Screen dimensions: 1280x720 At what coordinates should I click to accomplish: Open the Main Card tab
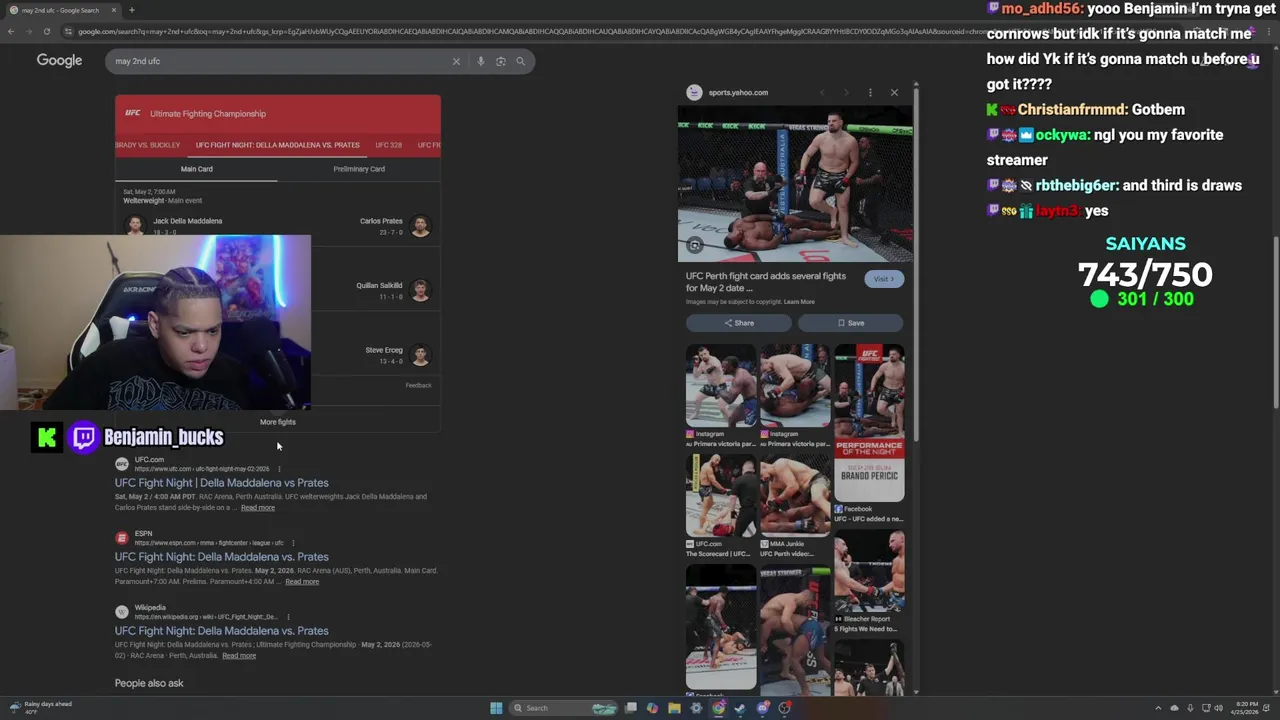[x=196, y=169]
